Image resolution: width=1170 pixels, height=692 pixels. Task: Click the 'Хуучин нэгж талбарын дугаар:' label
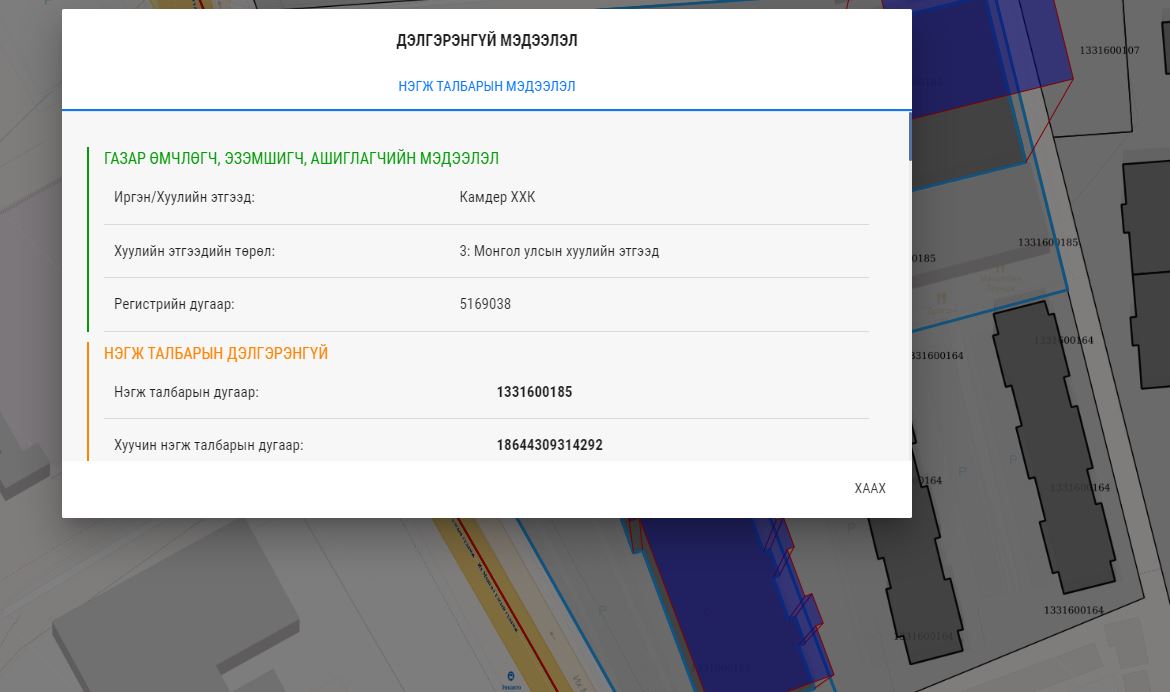(208, 445)
